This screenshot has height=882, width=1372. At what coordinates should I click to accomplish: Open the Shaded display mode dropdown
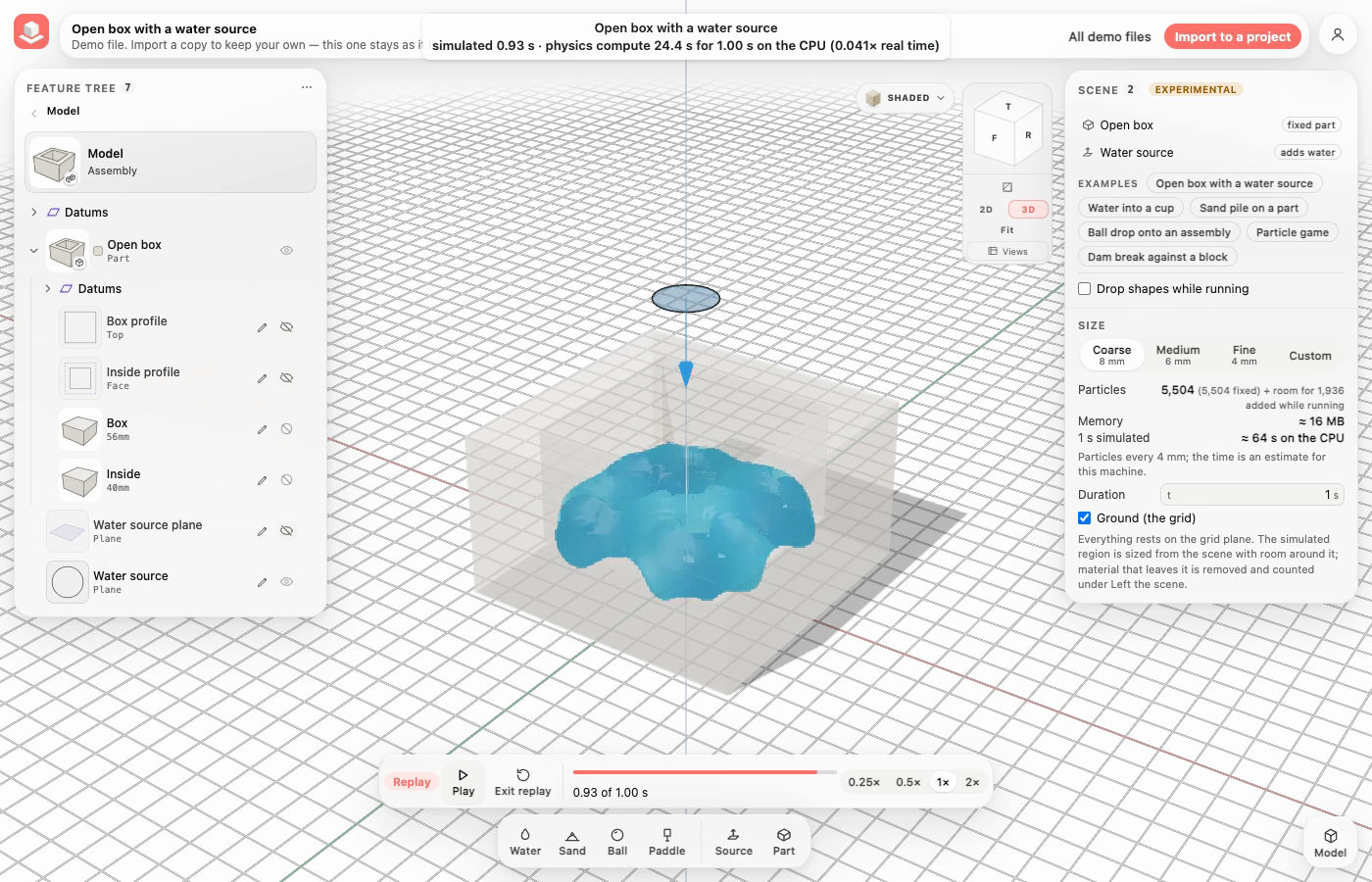[906, 98]
